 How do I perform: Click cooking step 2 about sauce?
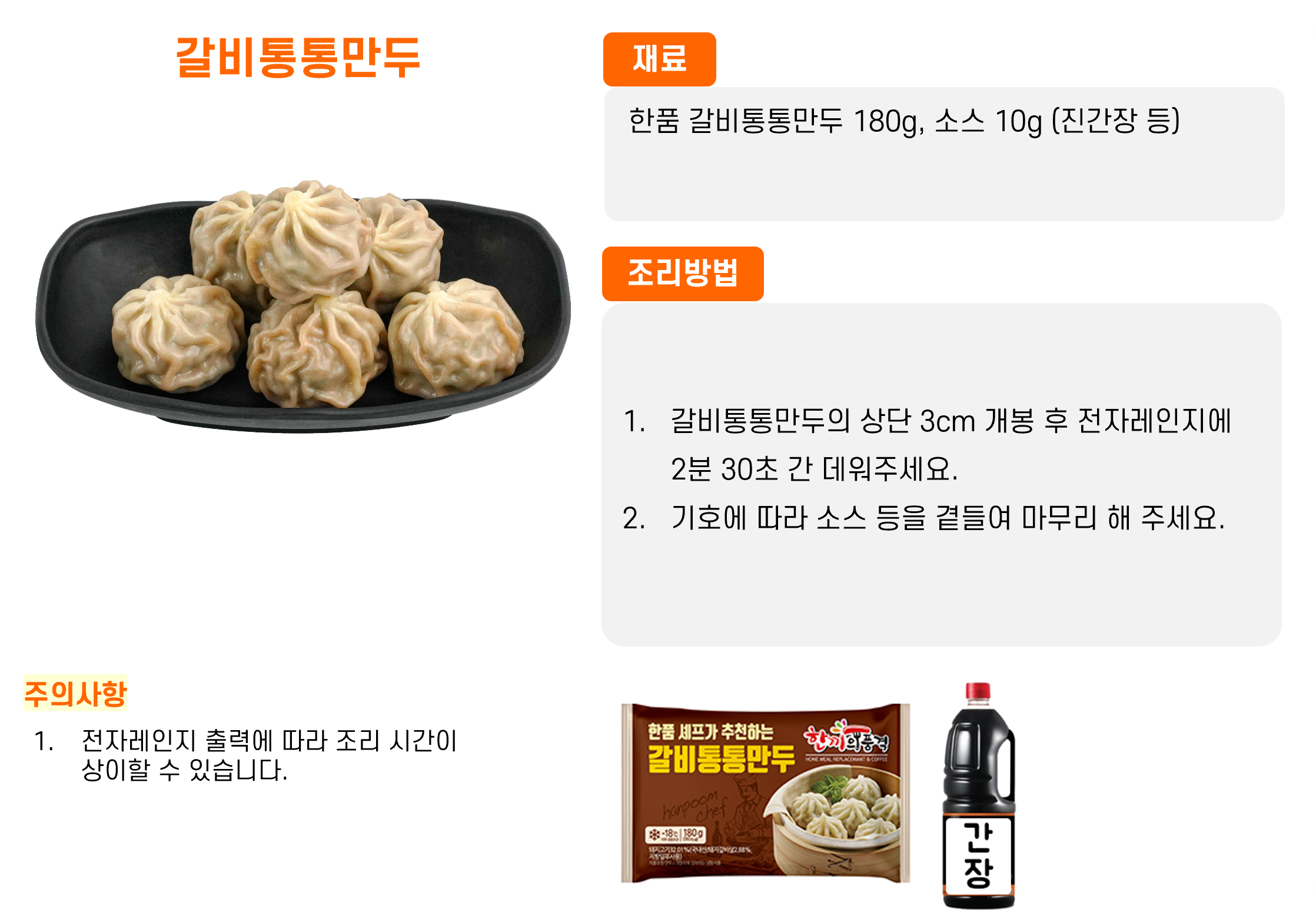[x=923, y=518]
